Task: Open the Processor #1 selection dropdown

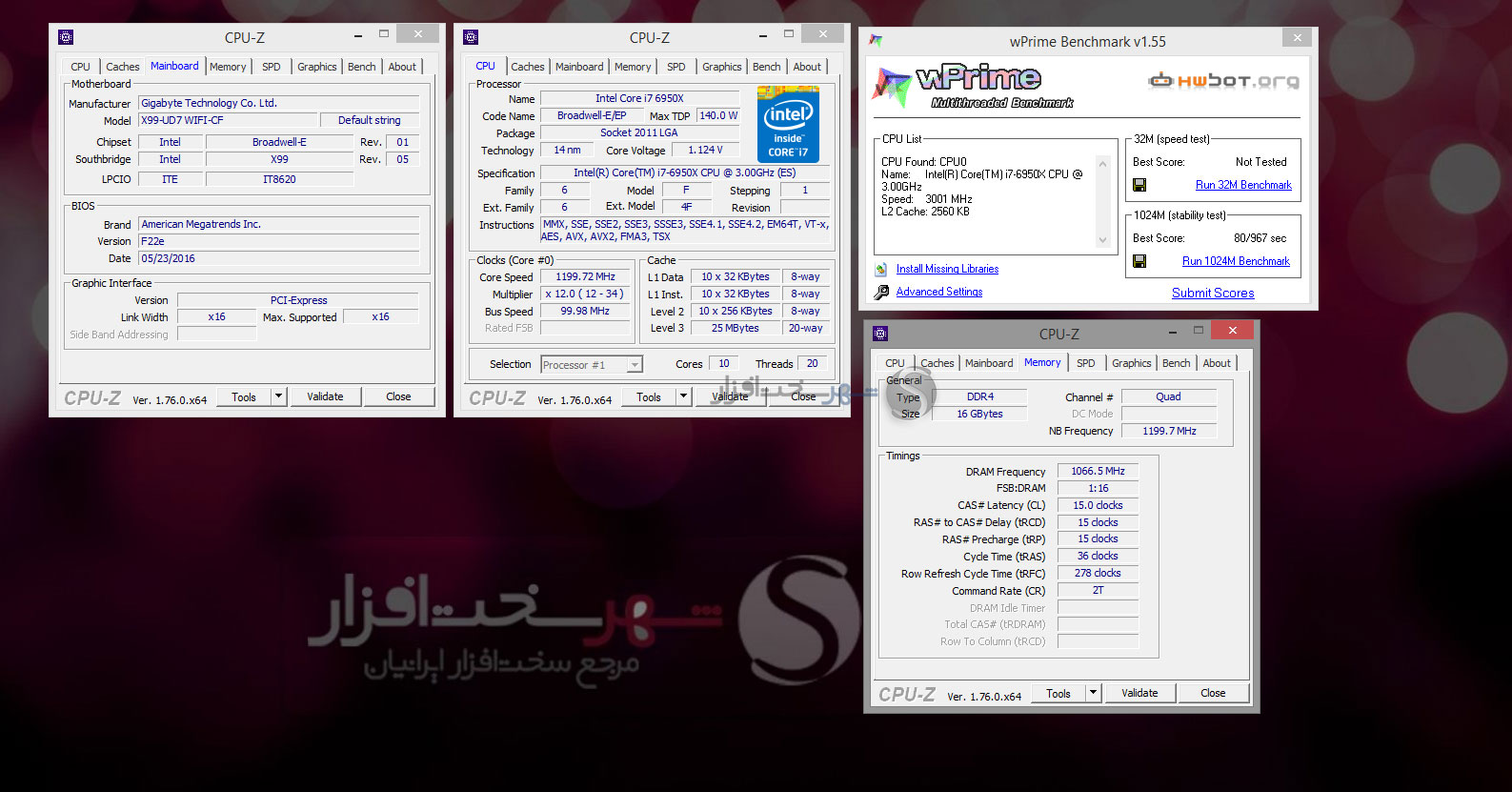Action: [635, 365]
